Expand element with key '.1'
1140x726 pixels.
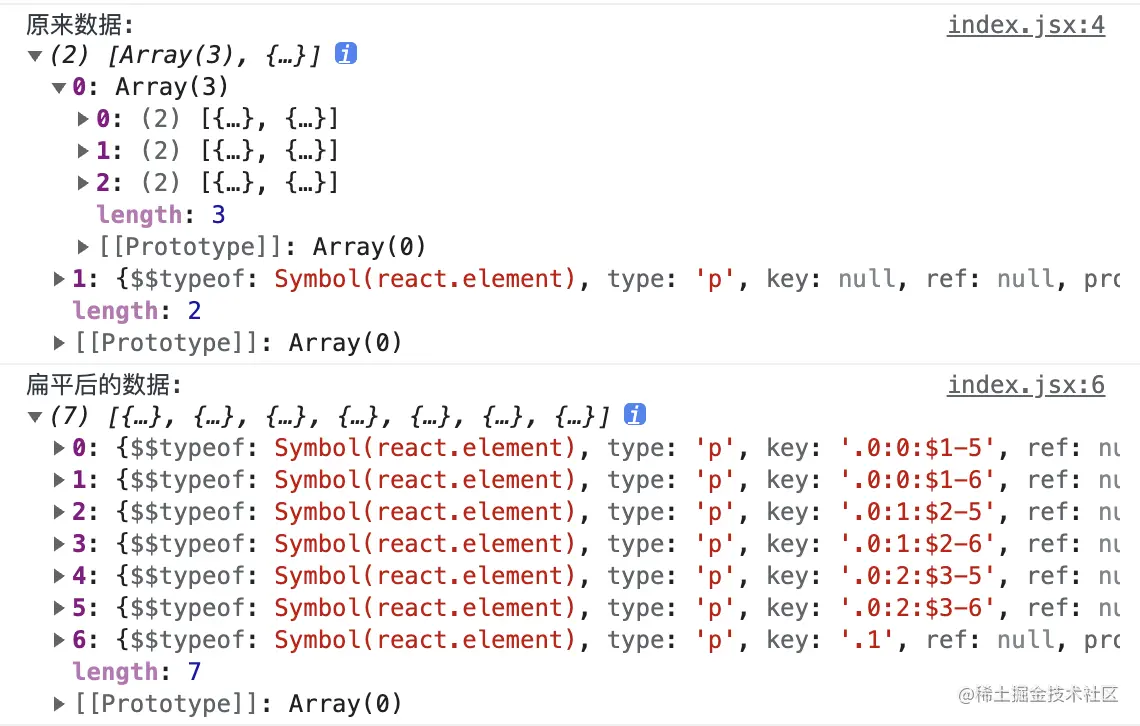click(x=60, y=640)
